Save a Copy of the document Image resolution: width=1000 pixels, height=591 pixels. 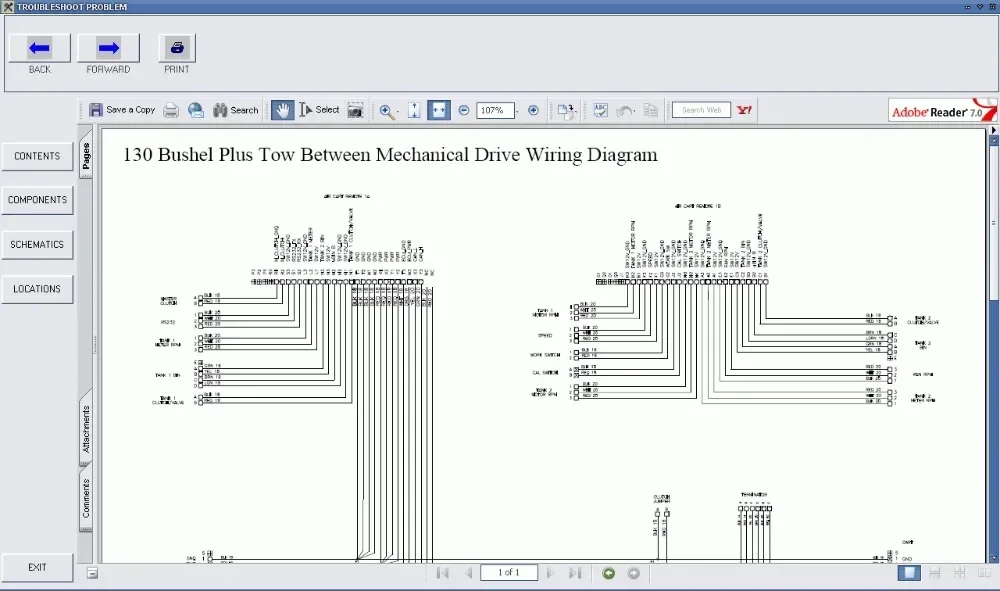[122, 110]
